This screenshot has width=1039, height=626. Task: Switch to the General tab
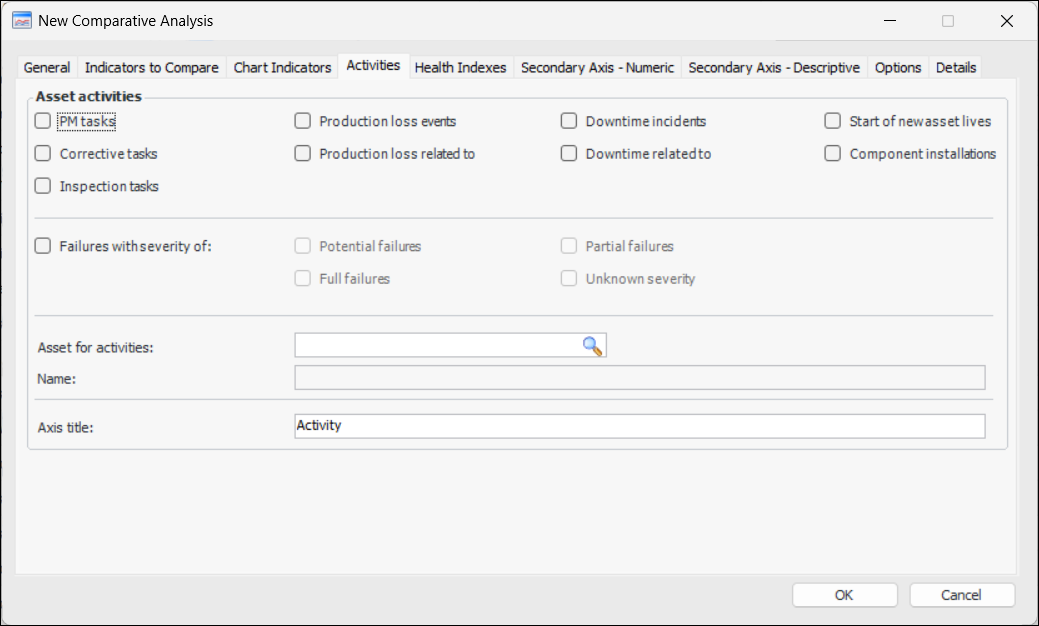(47, 68)
